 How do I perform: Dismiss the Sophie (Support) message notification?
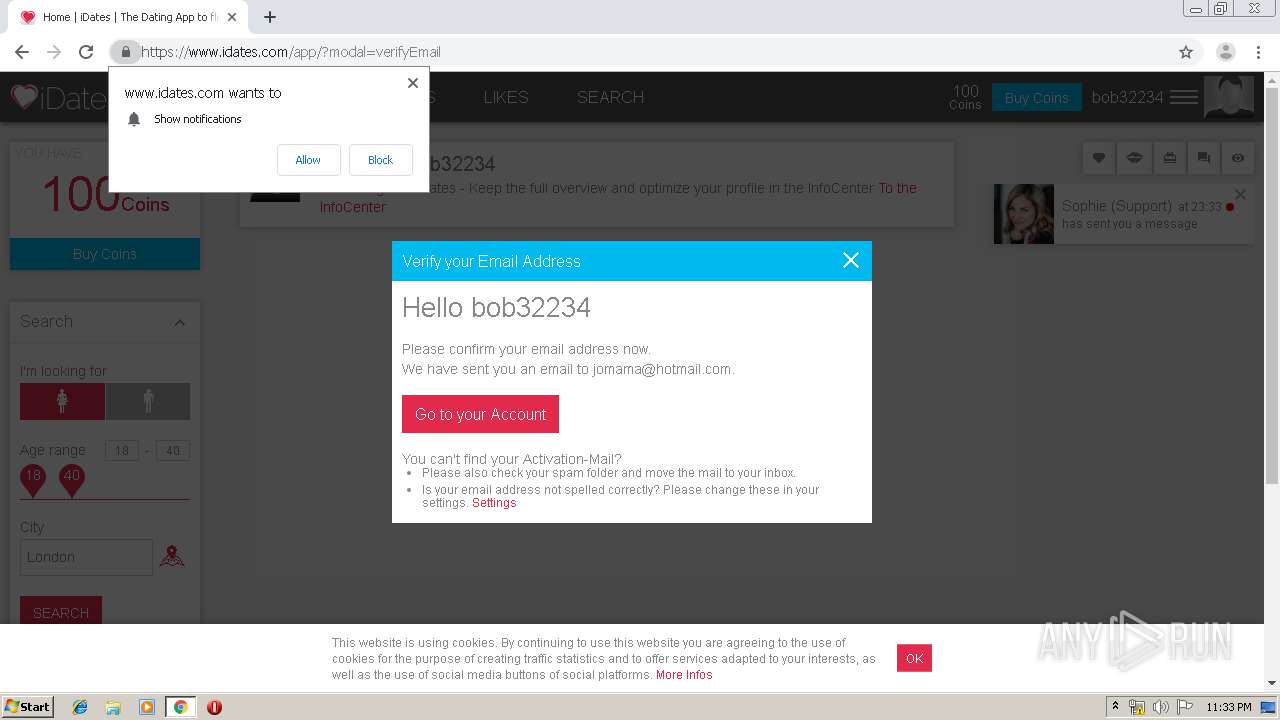pyautogui.click(x=1240, y=194)
